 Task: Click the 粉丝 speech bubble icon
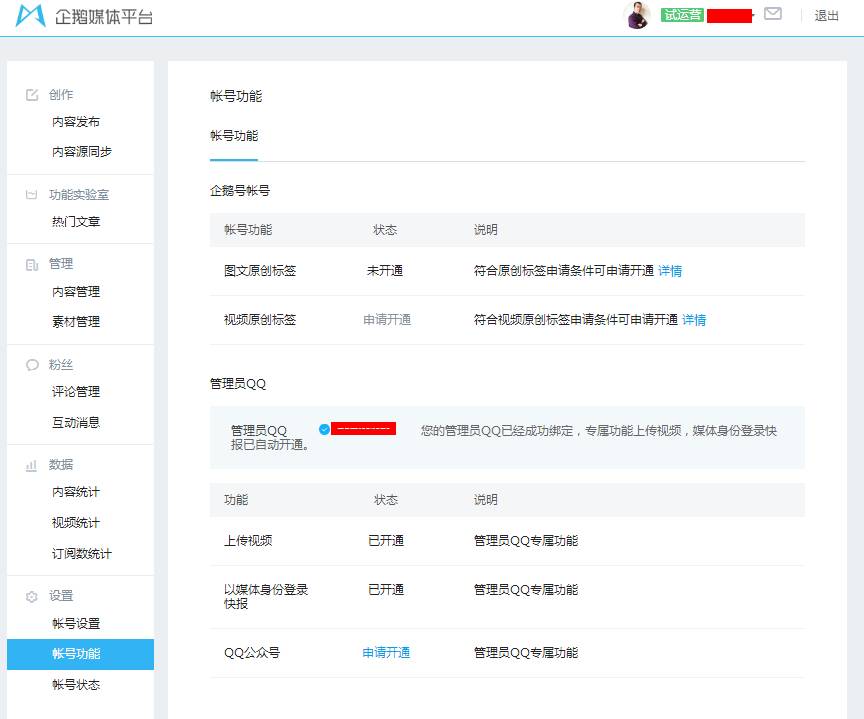(x=31, y=364)
